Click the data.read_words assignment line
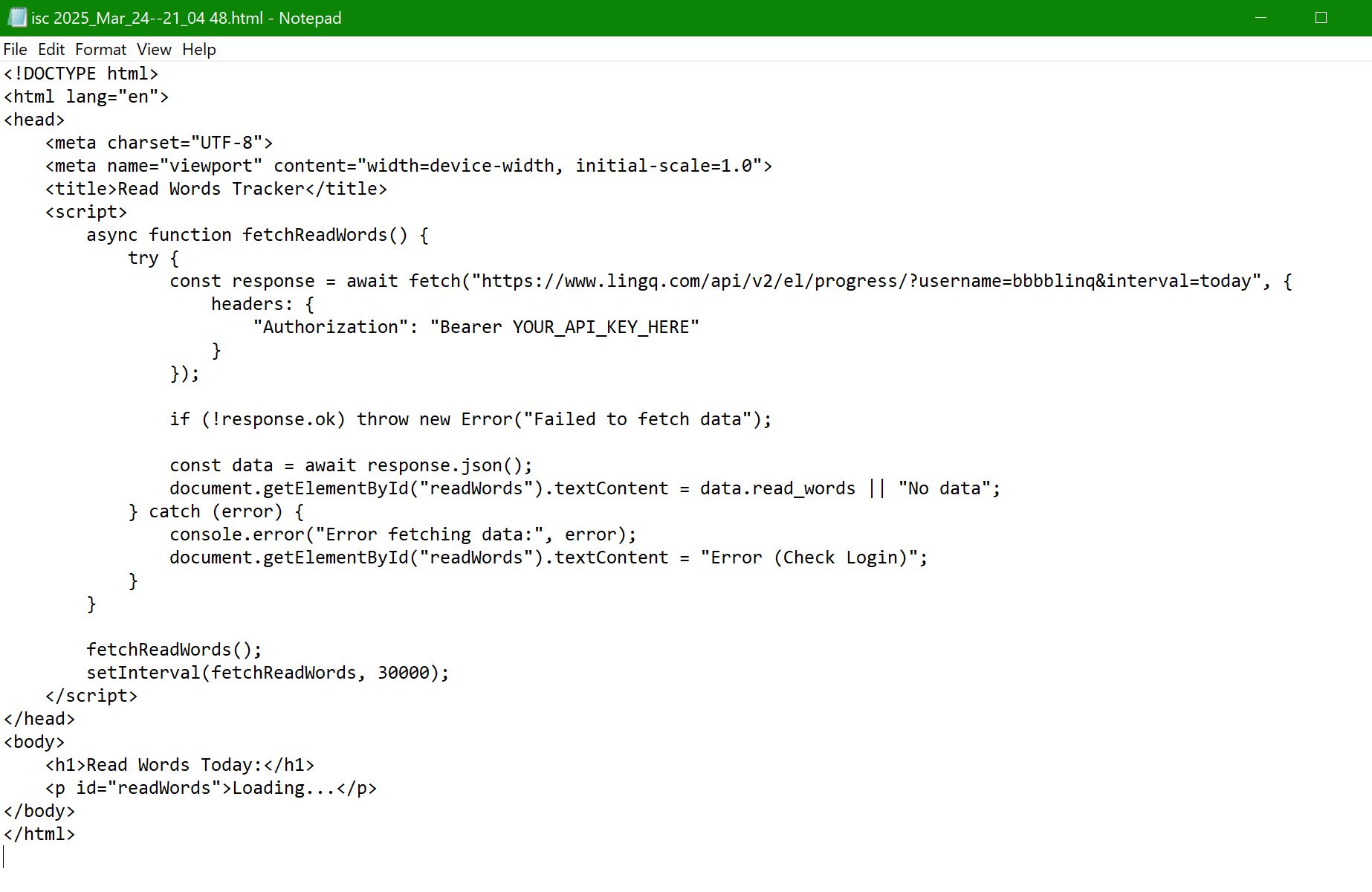 click(586, 488)
